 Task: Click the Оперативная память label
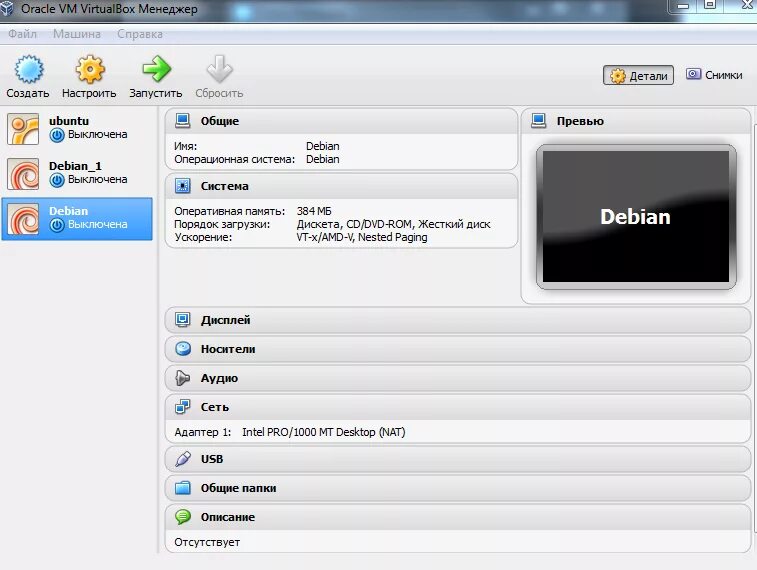coord(230,211)
